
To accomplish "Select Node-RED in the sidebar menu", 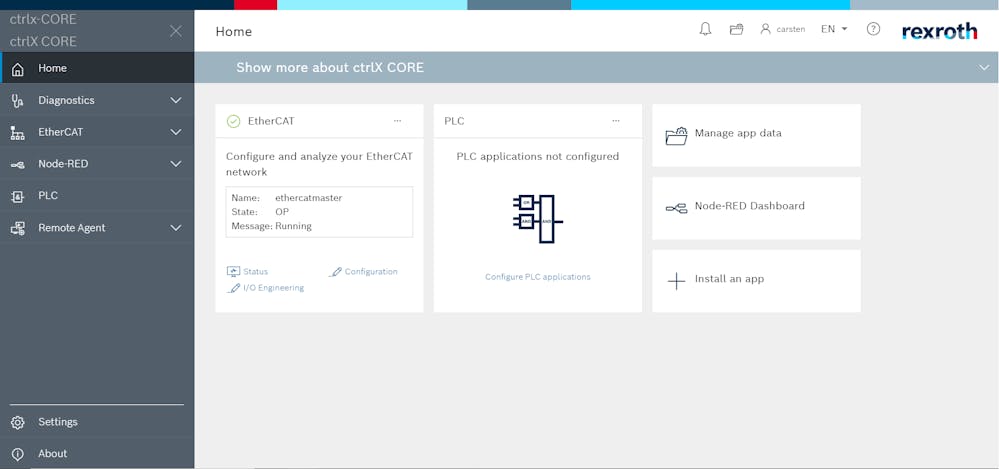I will [97, 164].
